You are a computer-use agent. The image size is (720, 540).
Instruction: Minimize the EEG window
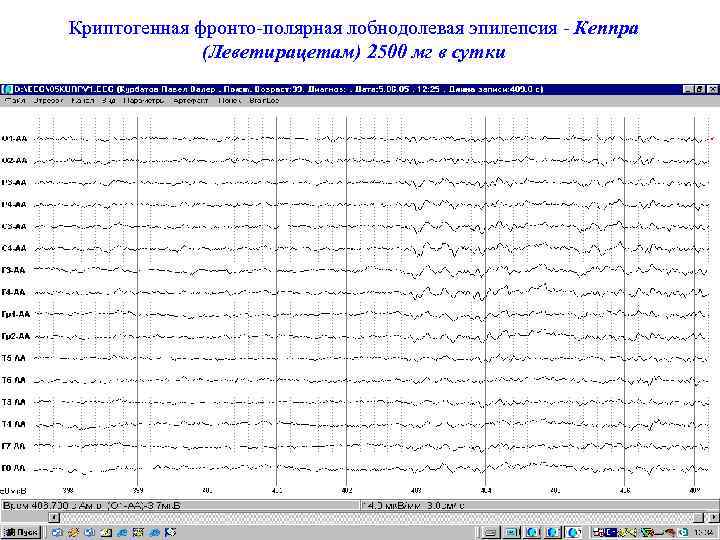click(688, 89)
